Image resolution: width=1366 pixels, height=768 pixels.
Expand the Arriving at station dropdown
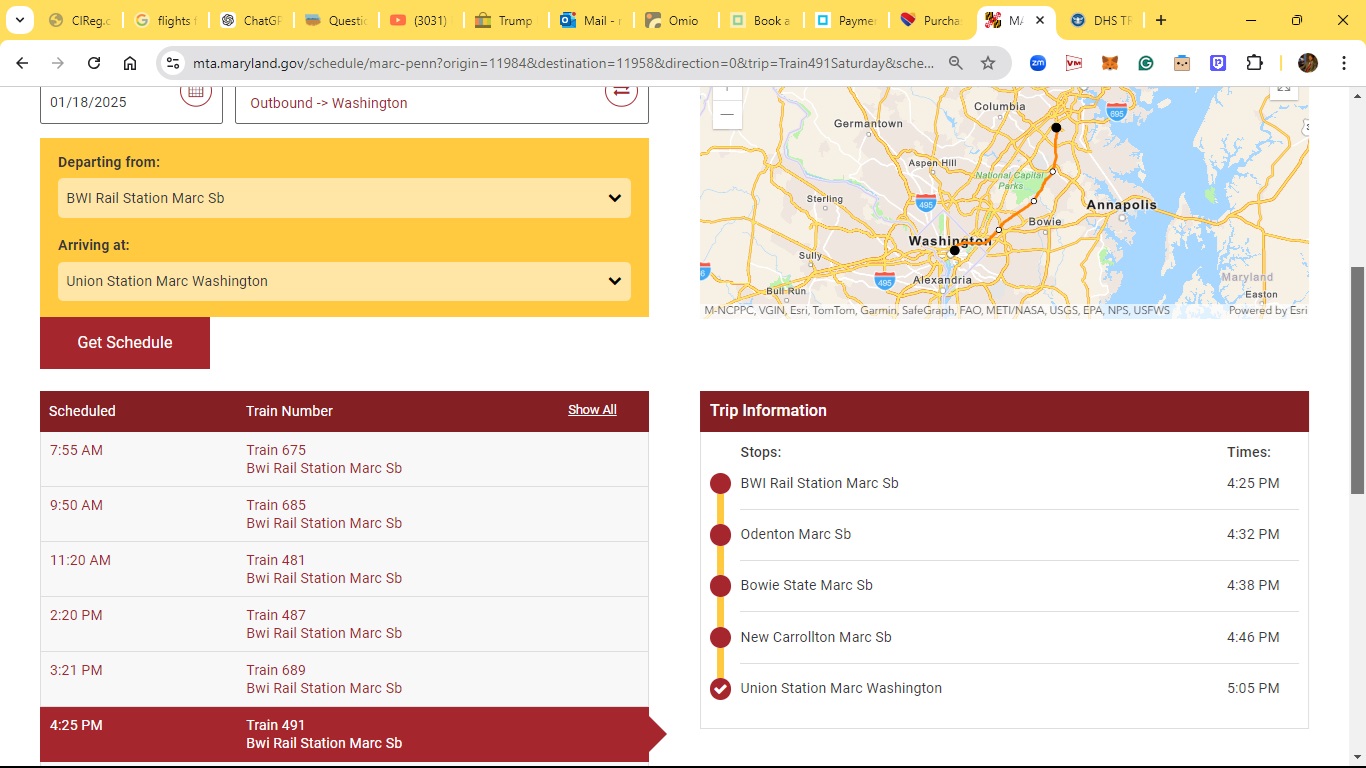[344, 281]
